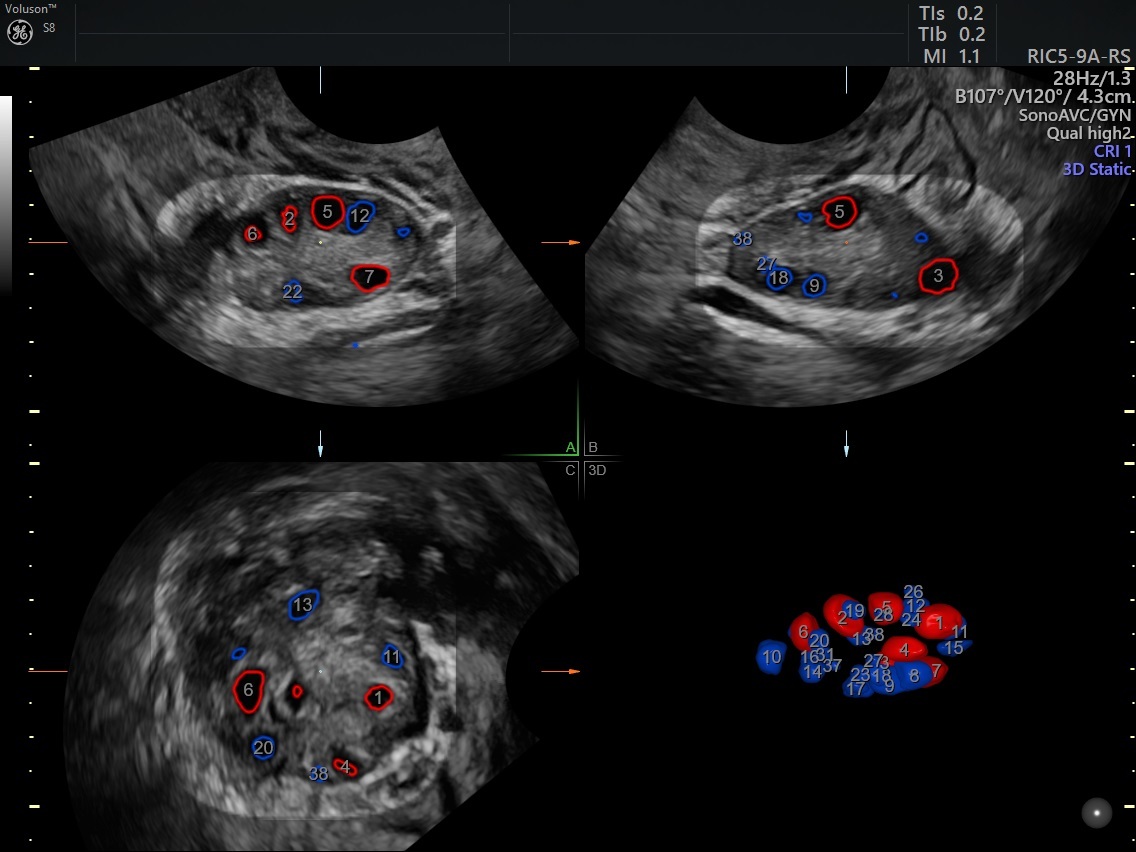This screenshot has width=1136, height=852.
Task: Select the B quadrant tab
Action: click(x=591, y=446)
